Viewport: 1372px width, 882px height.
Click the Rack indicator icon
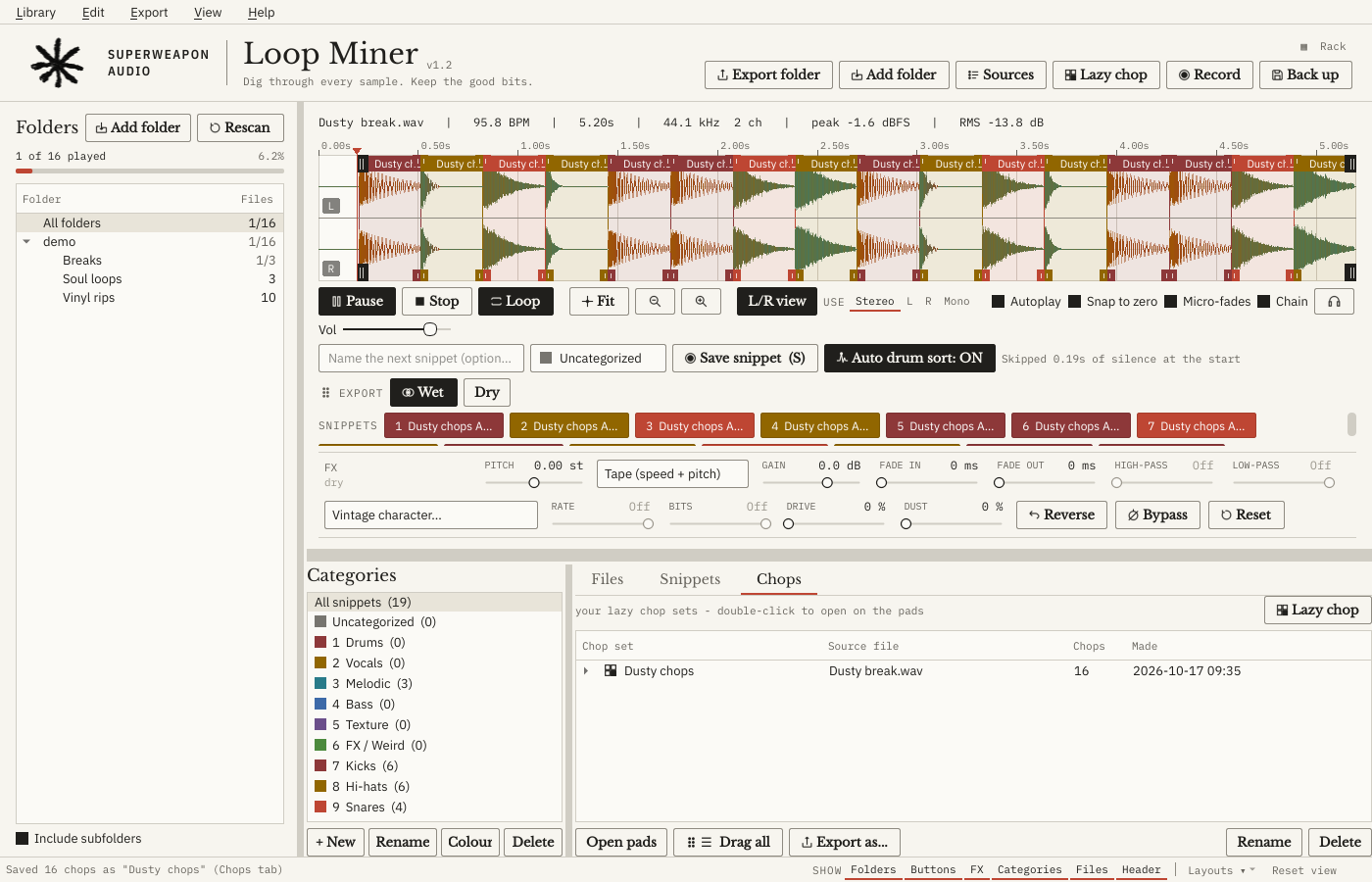tap(1303, 47)
